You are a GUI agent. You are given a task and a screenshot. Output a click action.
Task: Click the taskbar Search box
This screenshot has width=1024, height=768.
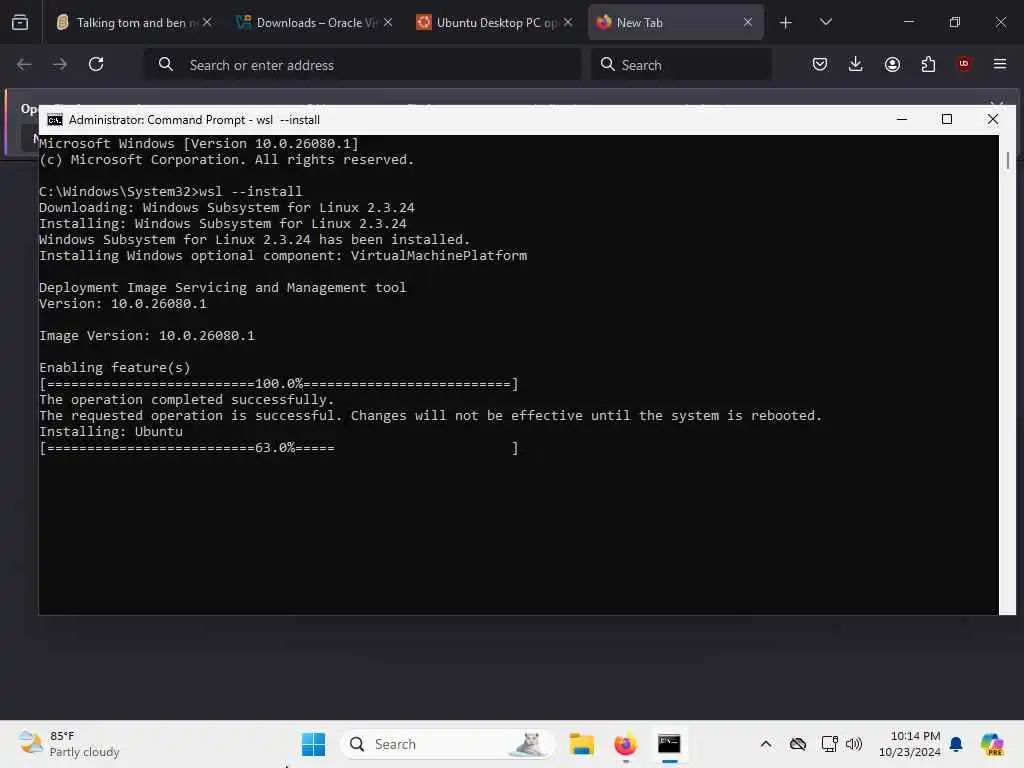pos(448,744)
